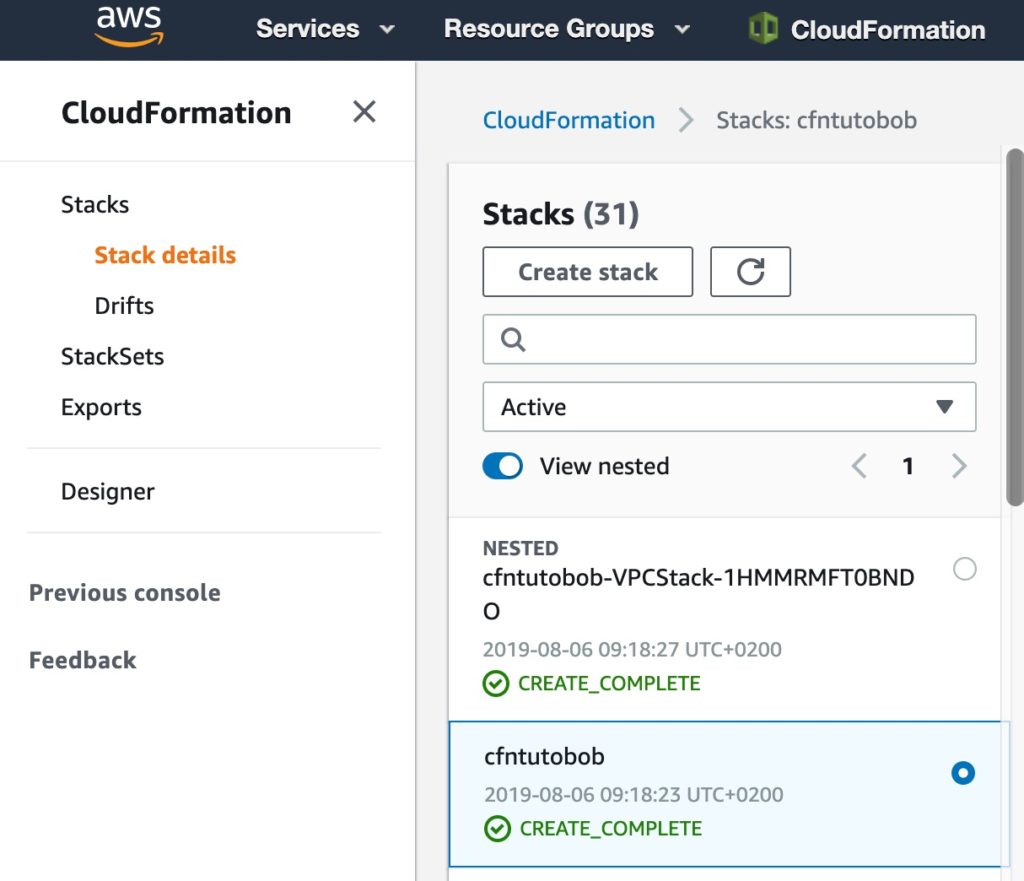This screenshot has width=1024, height=881.
Task: Toggle the View nested switch
Action: (502, 466)
